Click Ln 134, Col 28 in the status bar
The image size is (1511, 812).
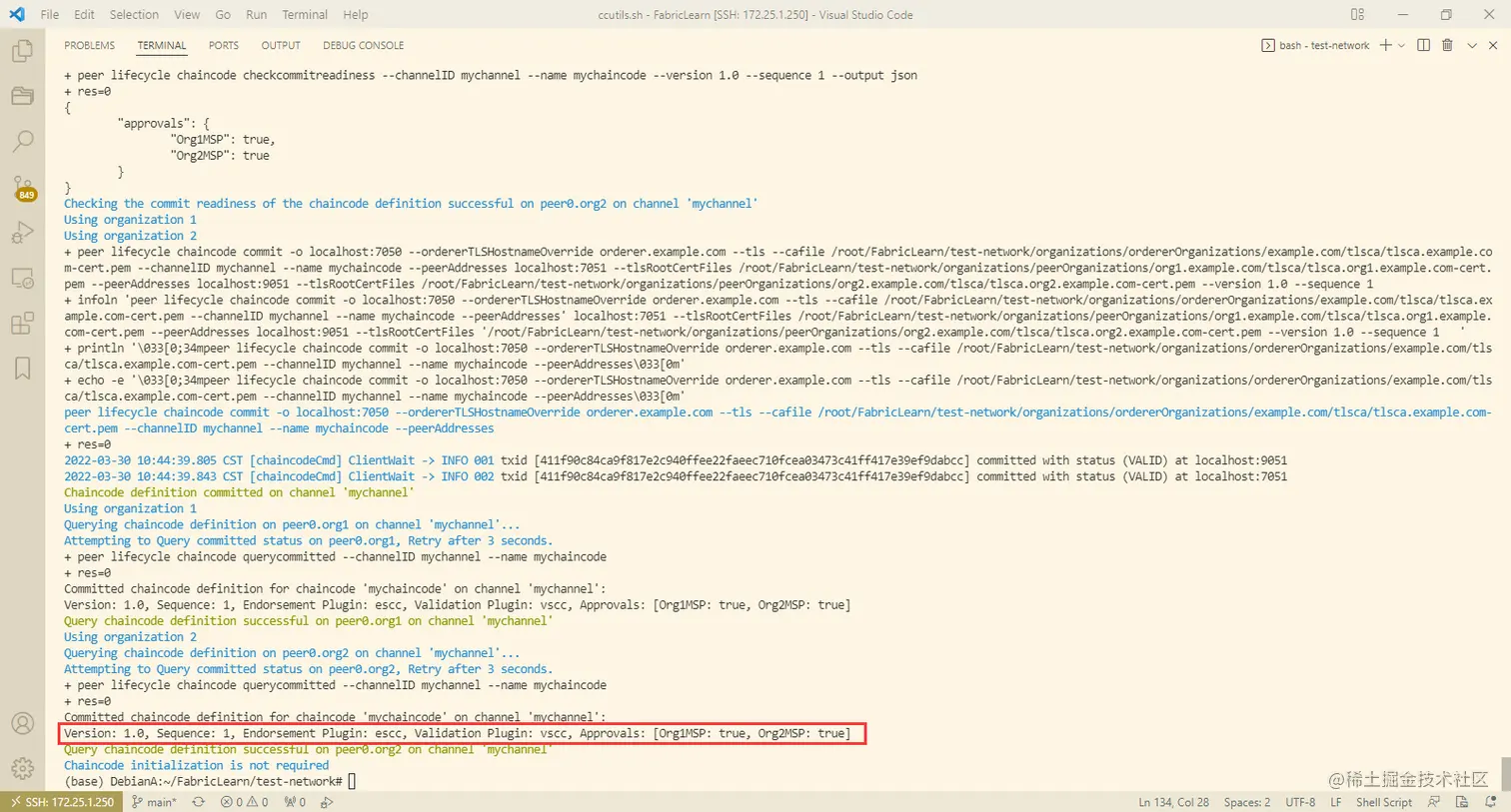(1173, 802)
